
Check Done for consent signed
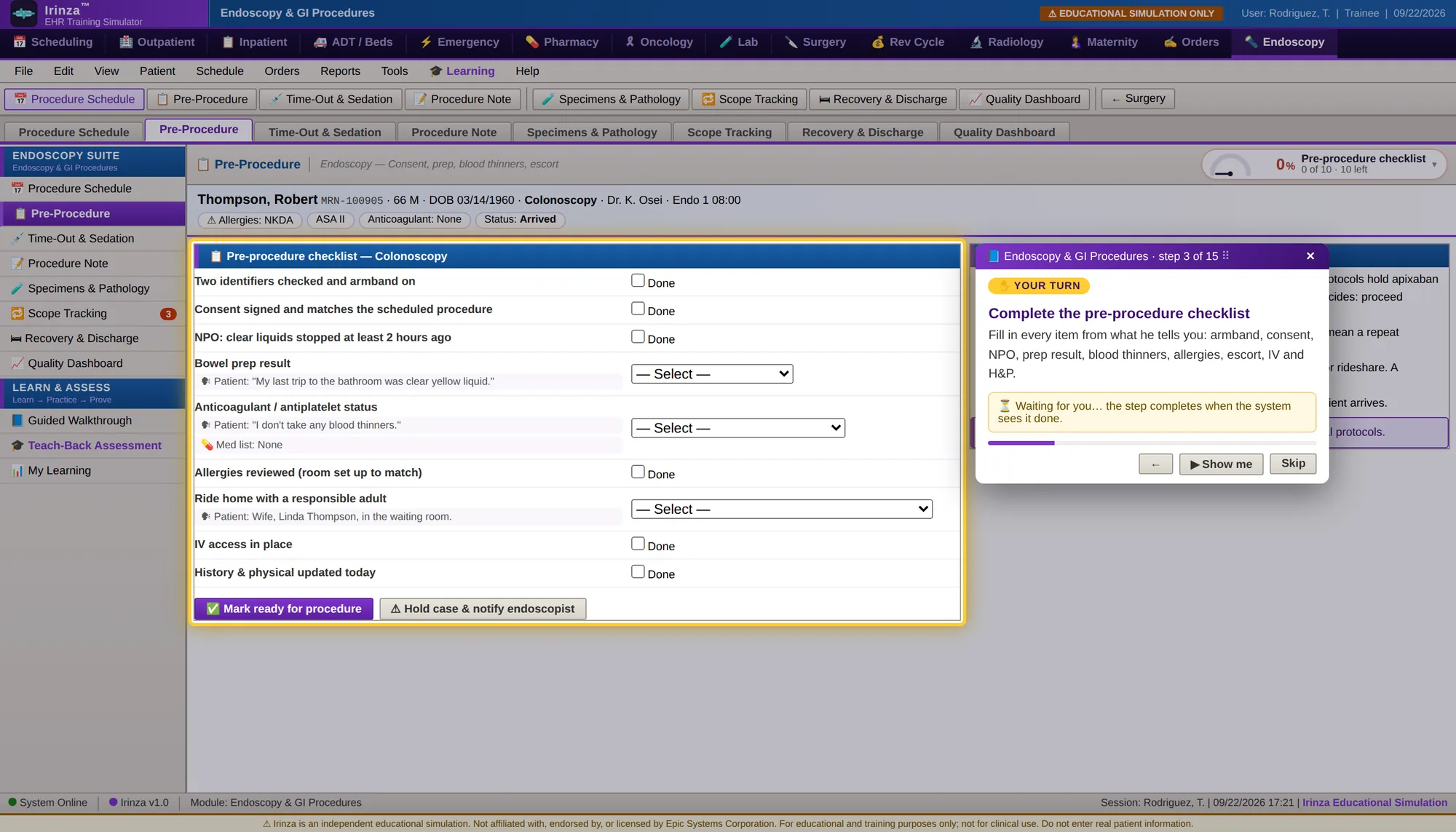point(638,309)
